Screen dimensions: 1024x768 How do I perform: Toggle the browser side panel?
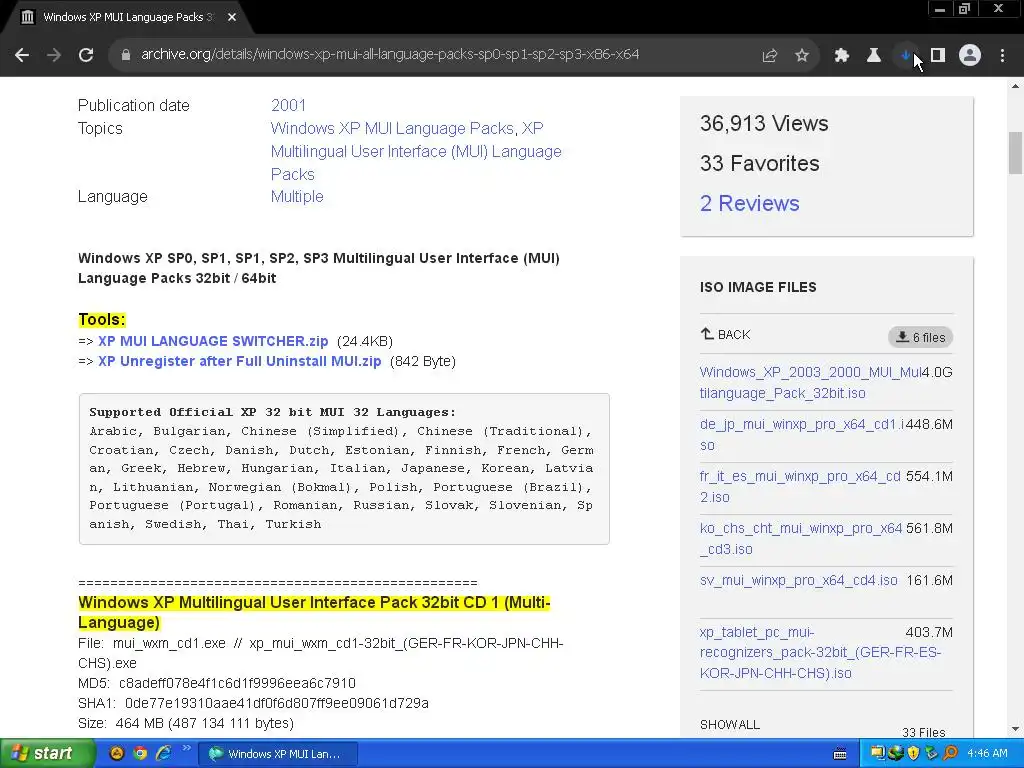pyautogui.click(x=938, y=56)
